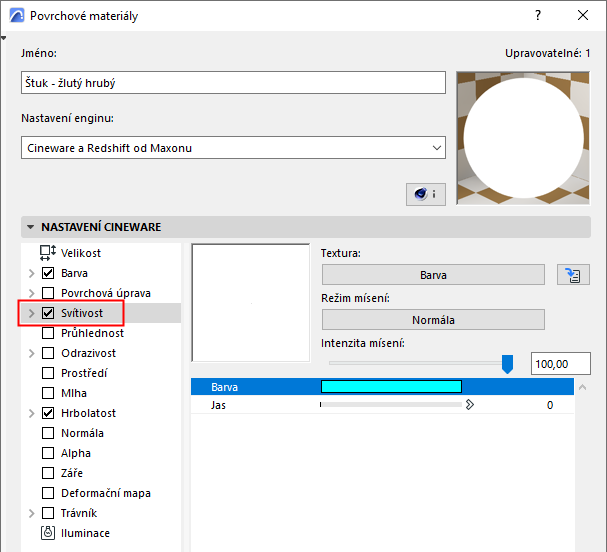Enable the Průhlednost checkbox

point(48,333)
